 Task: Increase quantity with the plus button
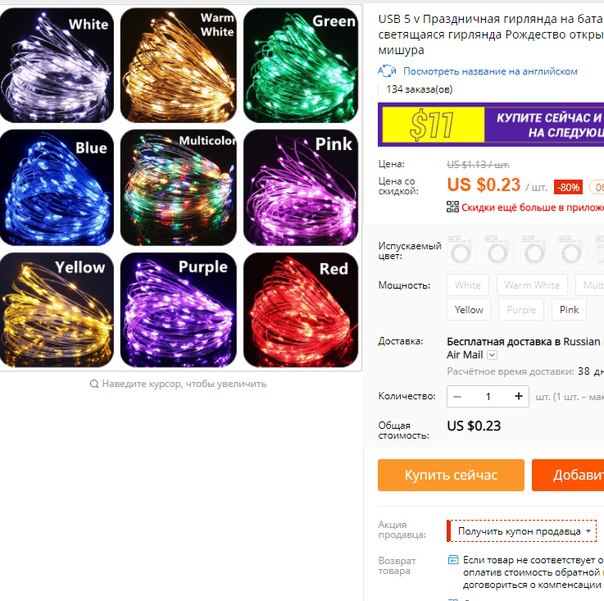point(518,396)
